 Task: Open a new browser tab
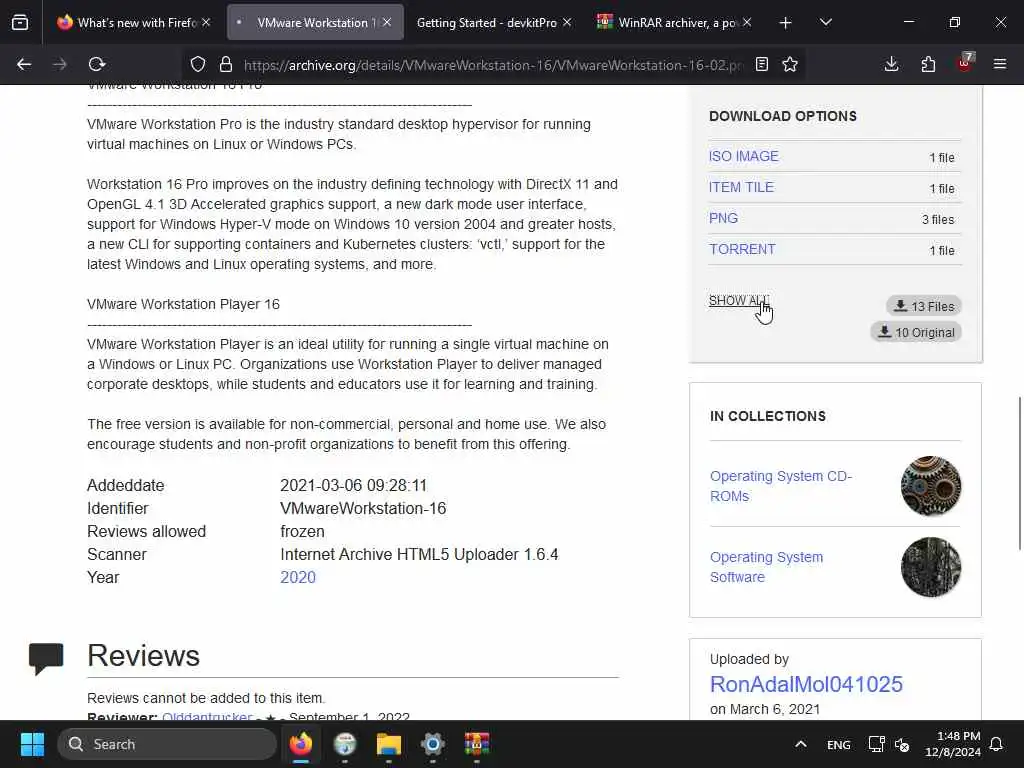click(x=786, y=23)
